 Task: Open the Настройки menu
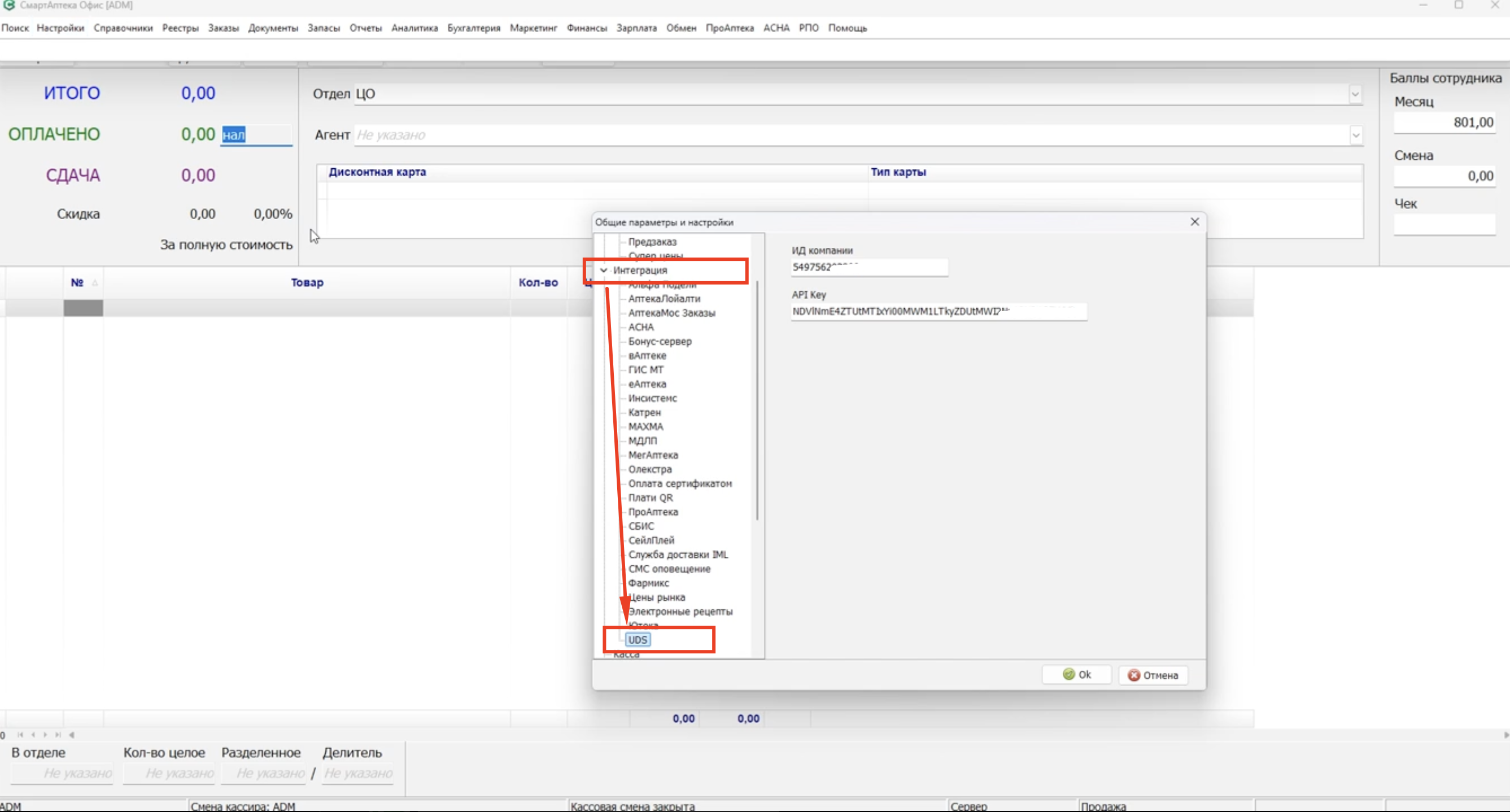click(x=60, y=28)
